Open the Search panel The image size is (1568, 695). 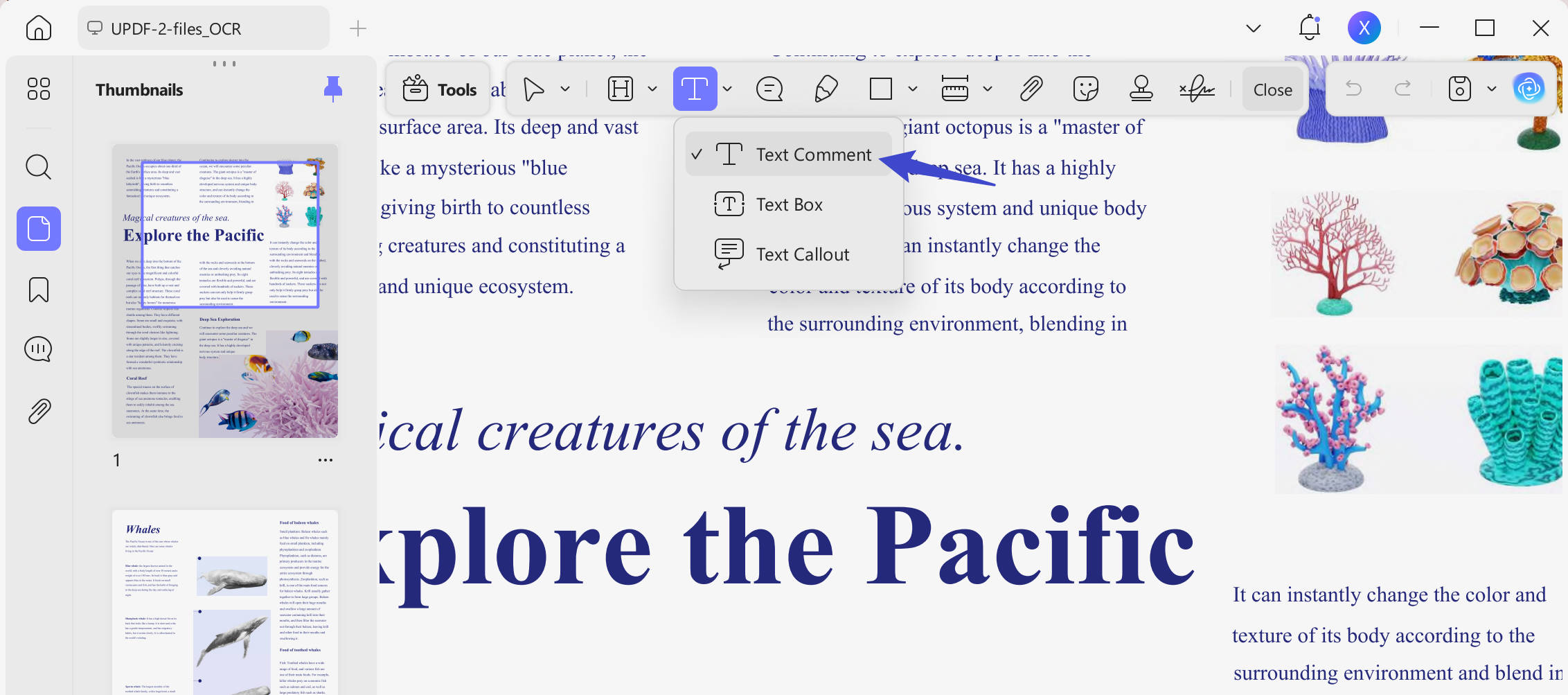tap(39, 166)
